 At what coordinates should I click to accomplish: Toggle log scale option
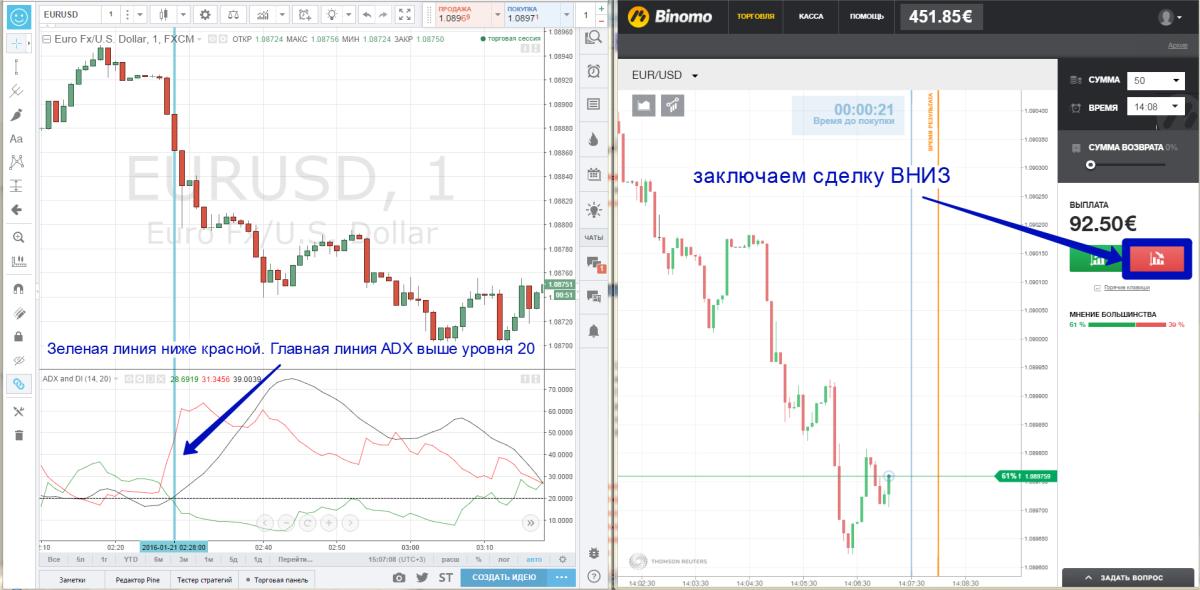pos(505,560)
